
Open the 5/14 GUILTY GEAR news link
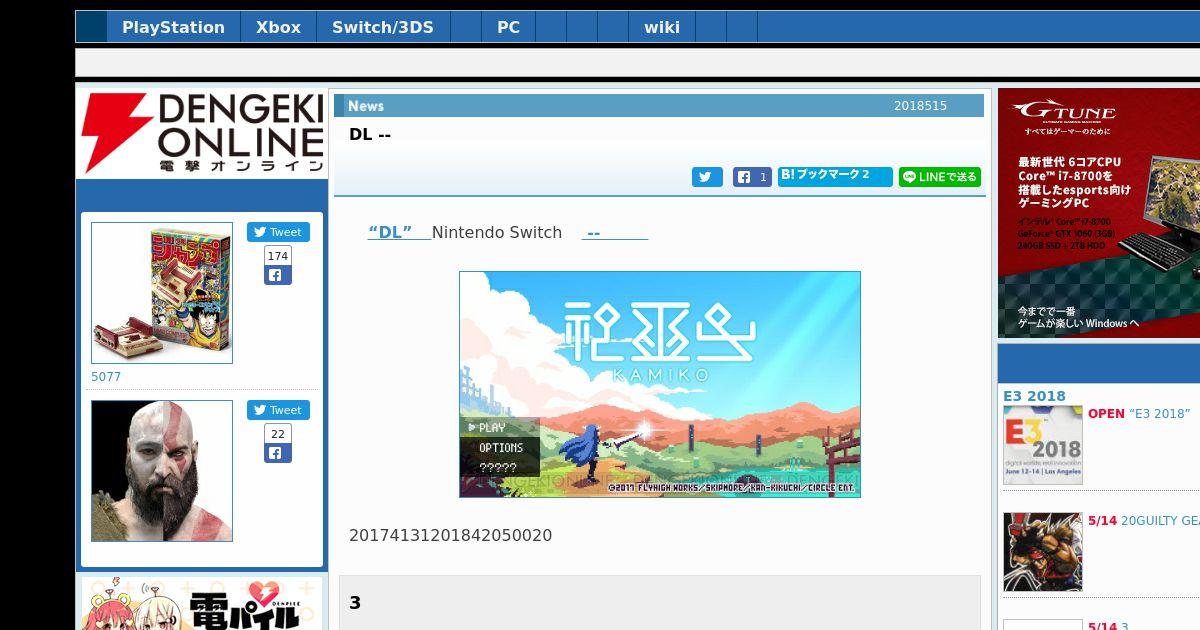pyautogui.click(x=1144, y=521)
